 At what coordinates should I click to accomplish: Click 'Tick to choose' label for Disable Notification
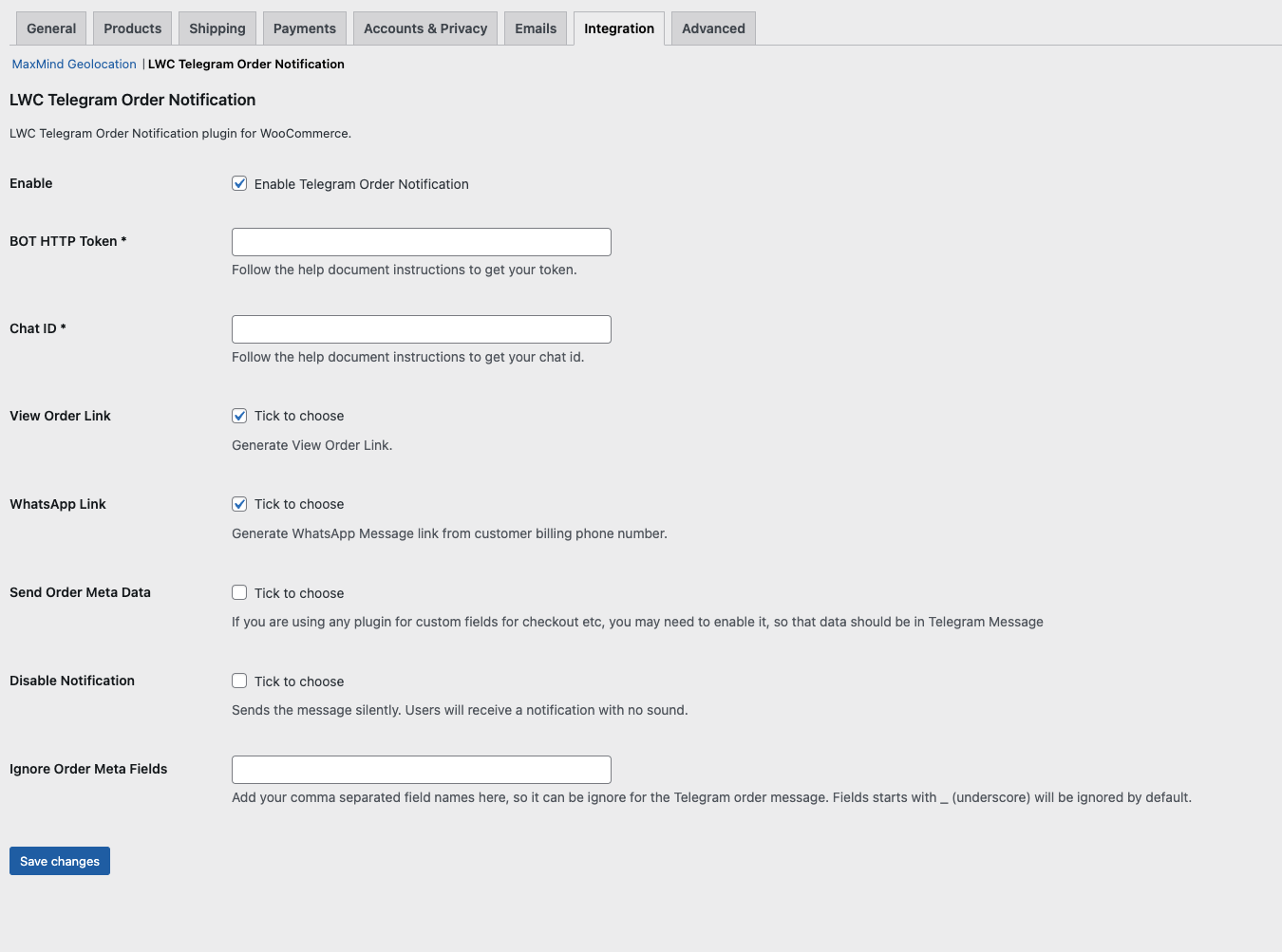(299, 681)
